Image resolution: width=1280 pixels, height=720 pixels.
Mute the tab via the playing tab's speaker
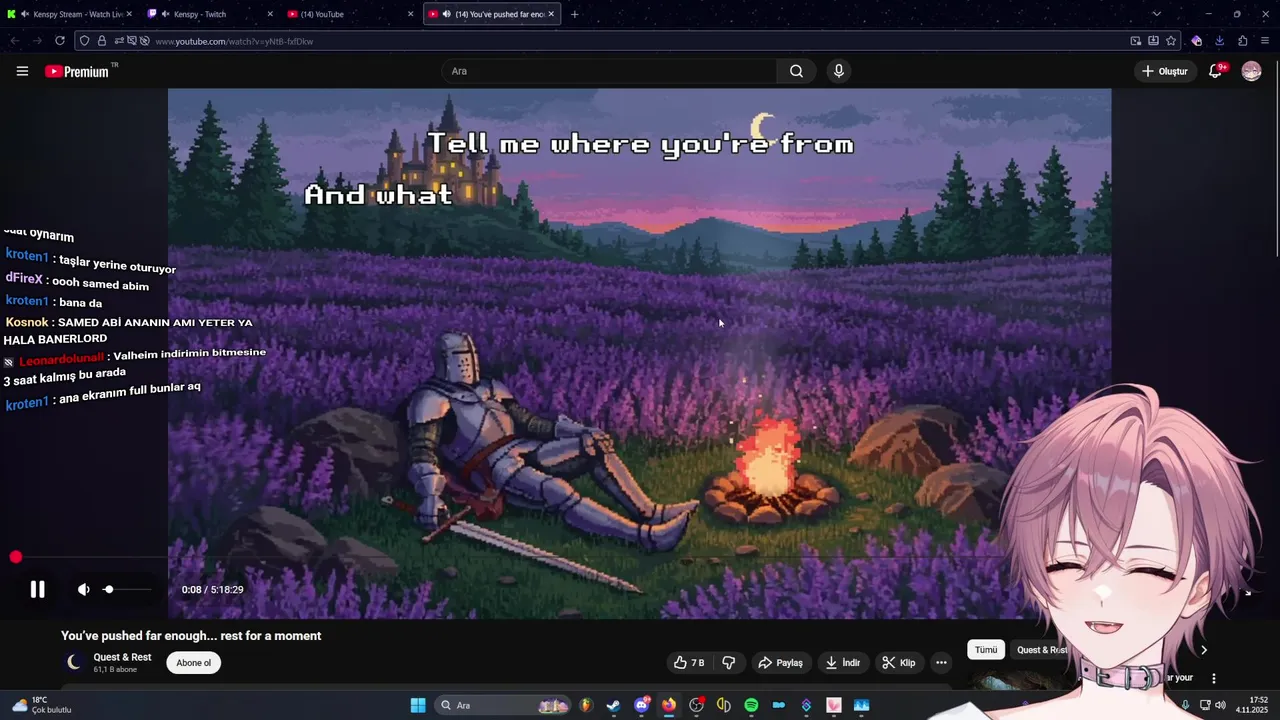tap(446, 14)
